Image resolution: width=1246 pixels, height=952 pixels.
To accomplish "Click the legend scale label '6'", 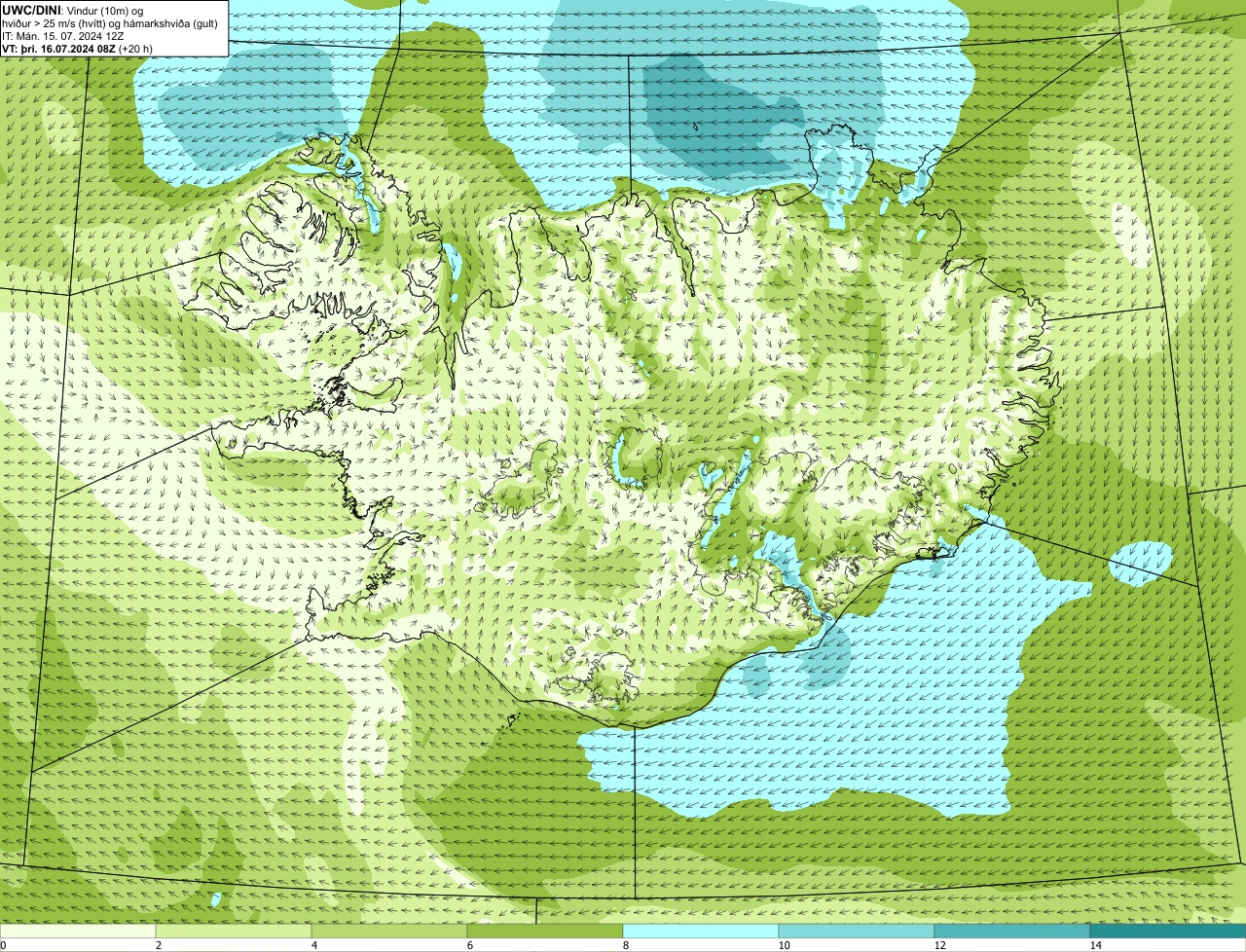I will pos(468,944).
